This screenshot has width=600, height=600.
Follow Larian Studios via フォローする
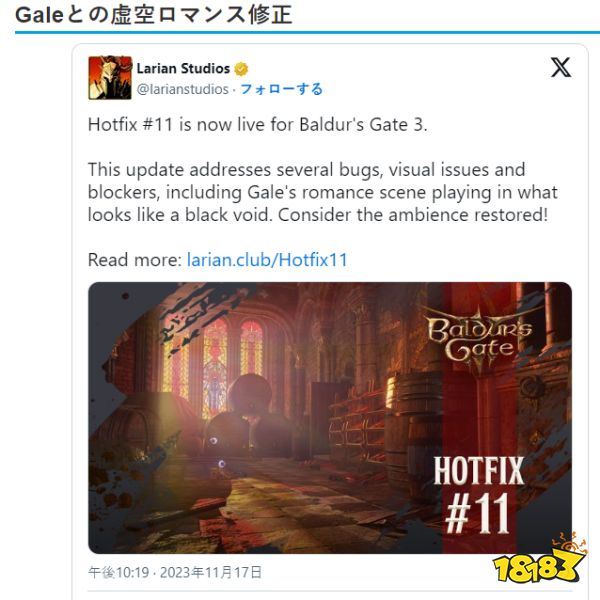coord(282,89)
